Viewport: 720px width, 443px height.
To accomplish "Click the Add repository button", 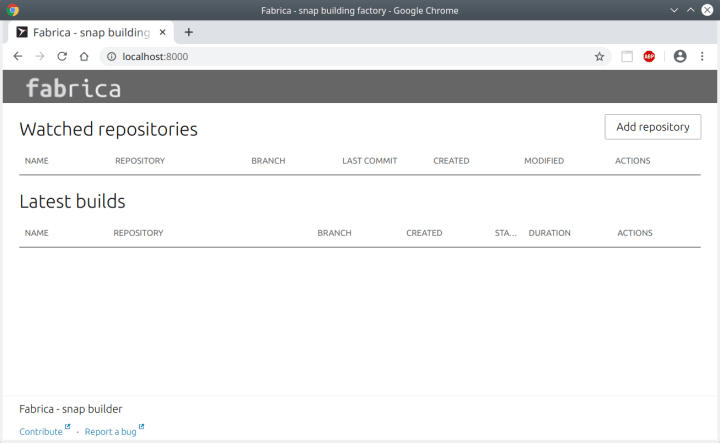I will coord(652,127).
